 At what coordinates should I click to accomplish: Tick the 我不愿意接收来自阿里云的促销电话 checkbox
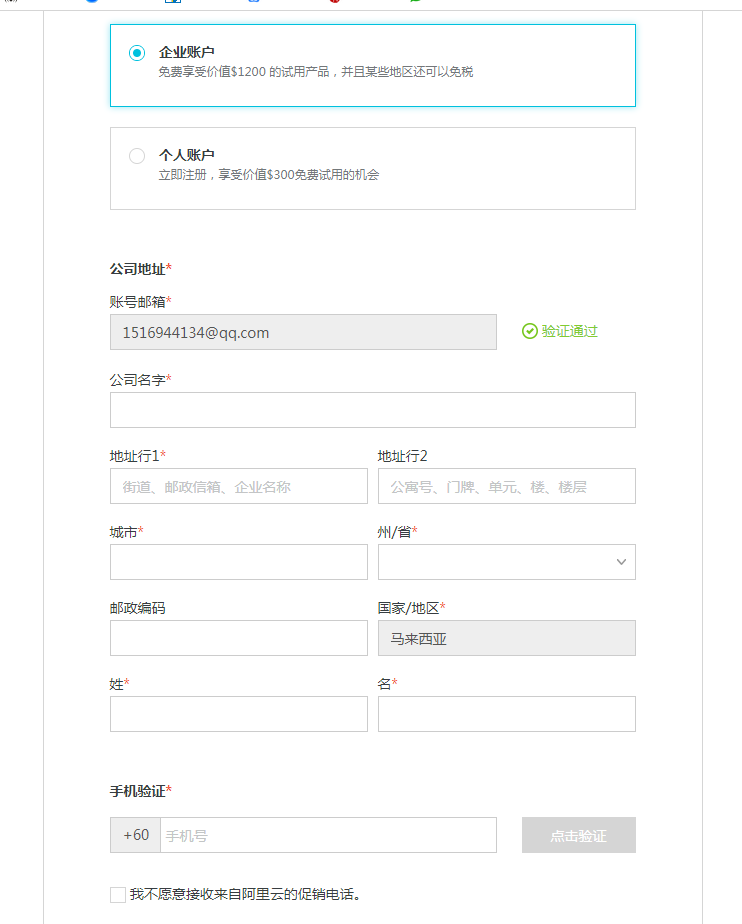[118, 894]
